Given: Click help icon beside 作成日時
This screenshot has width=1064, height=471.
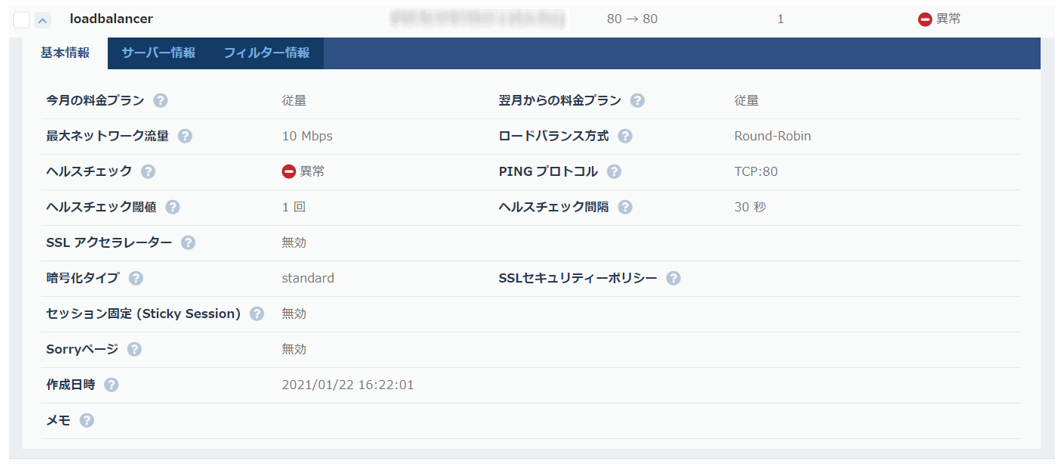Looking at the screenshot, I should [111, 385].
